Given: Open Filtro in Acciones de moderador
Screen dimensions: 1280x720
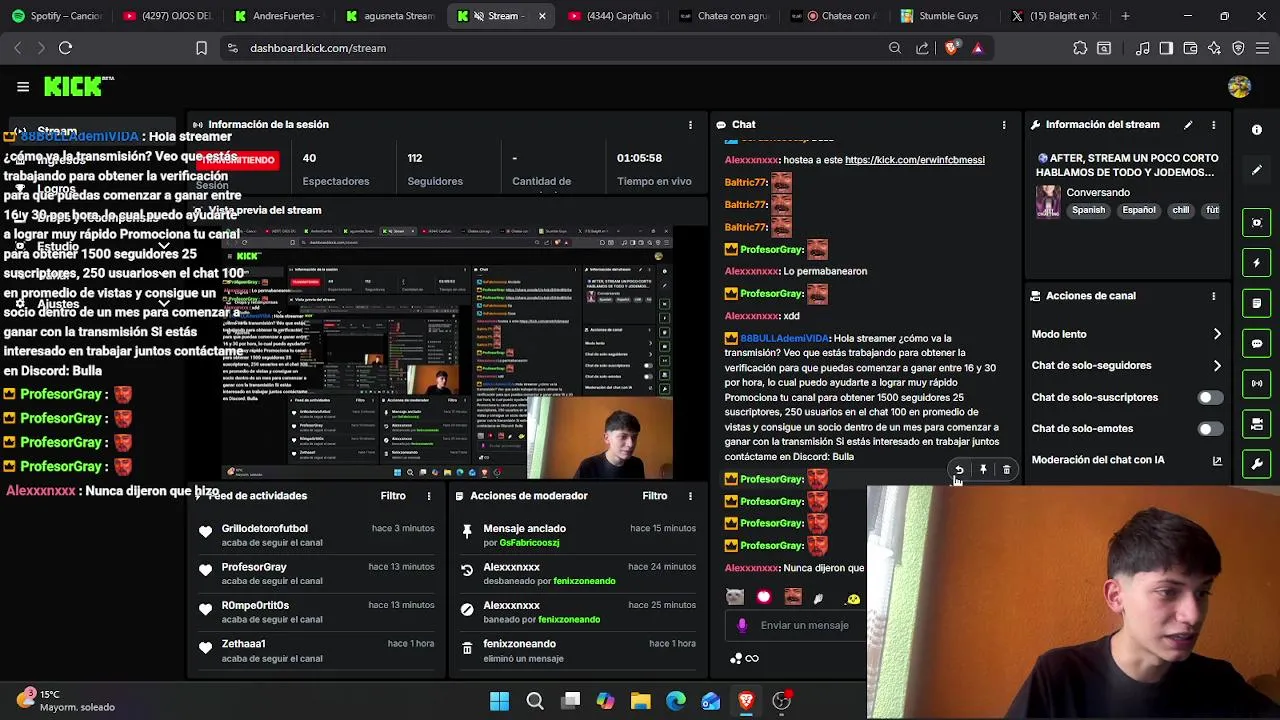Looking at the screenshot, I should (x=655, y=496).
